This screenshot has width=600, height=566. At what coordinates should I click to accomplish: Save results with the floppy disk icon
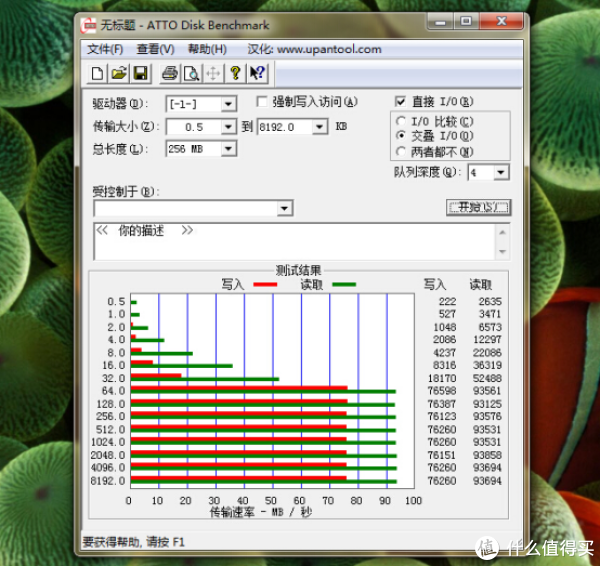140,73
